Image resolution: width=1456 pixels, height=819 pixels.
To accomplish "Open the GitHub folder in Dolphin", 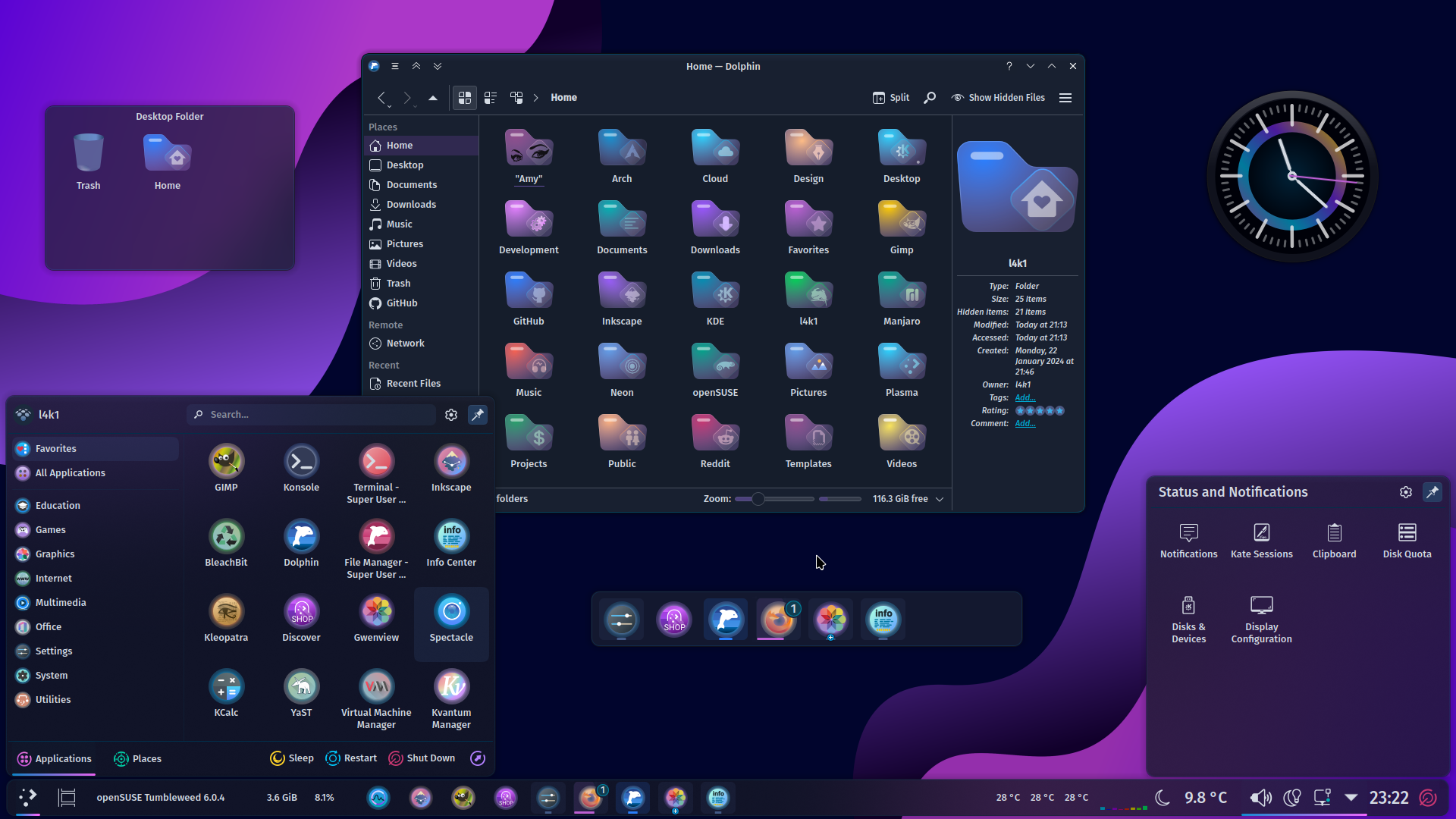I will (529, 299).
